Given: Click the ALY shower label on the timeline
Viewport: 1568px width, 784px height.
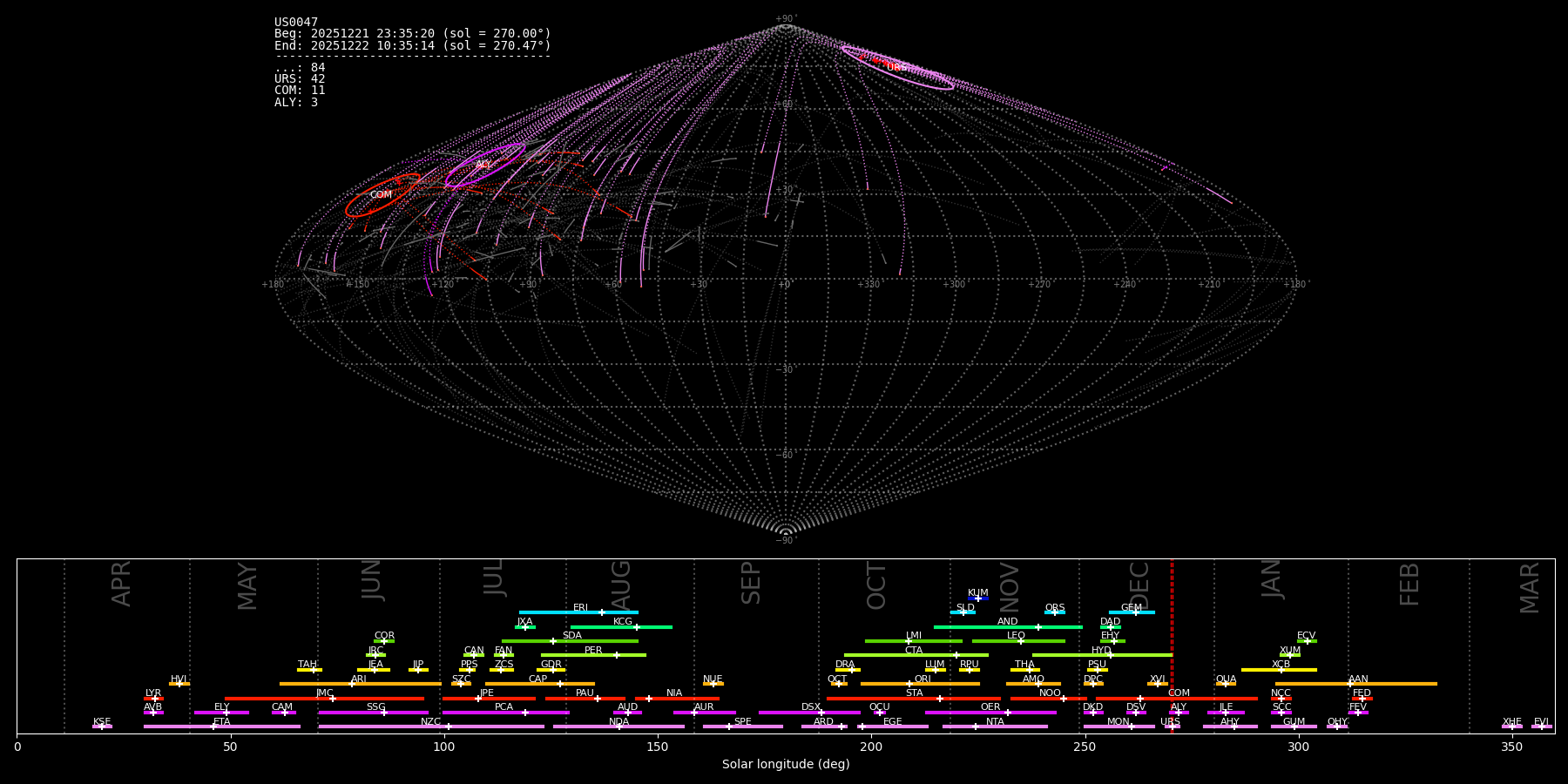Looking at the screenshot, I should (1179, 707).
